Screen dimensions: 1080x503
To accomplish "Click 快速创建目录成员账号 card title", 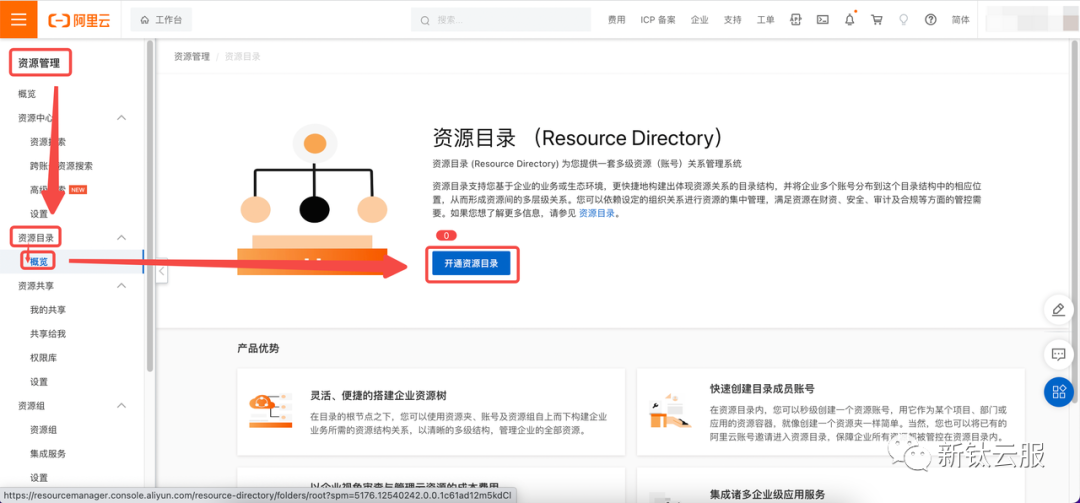I will point(762,389).
